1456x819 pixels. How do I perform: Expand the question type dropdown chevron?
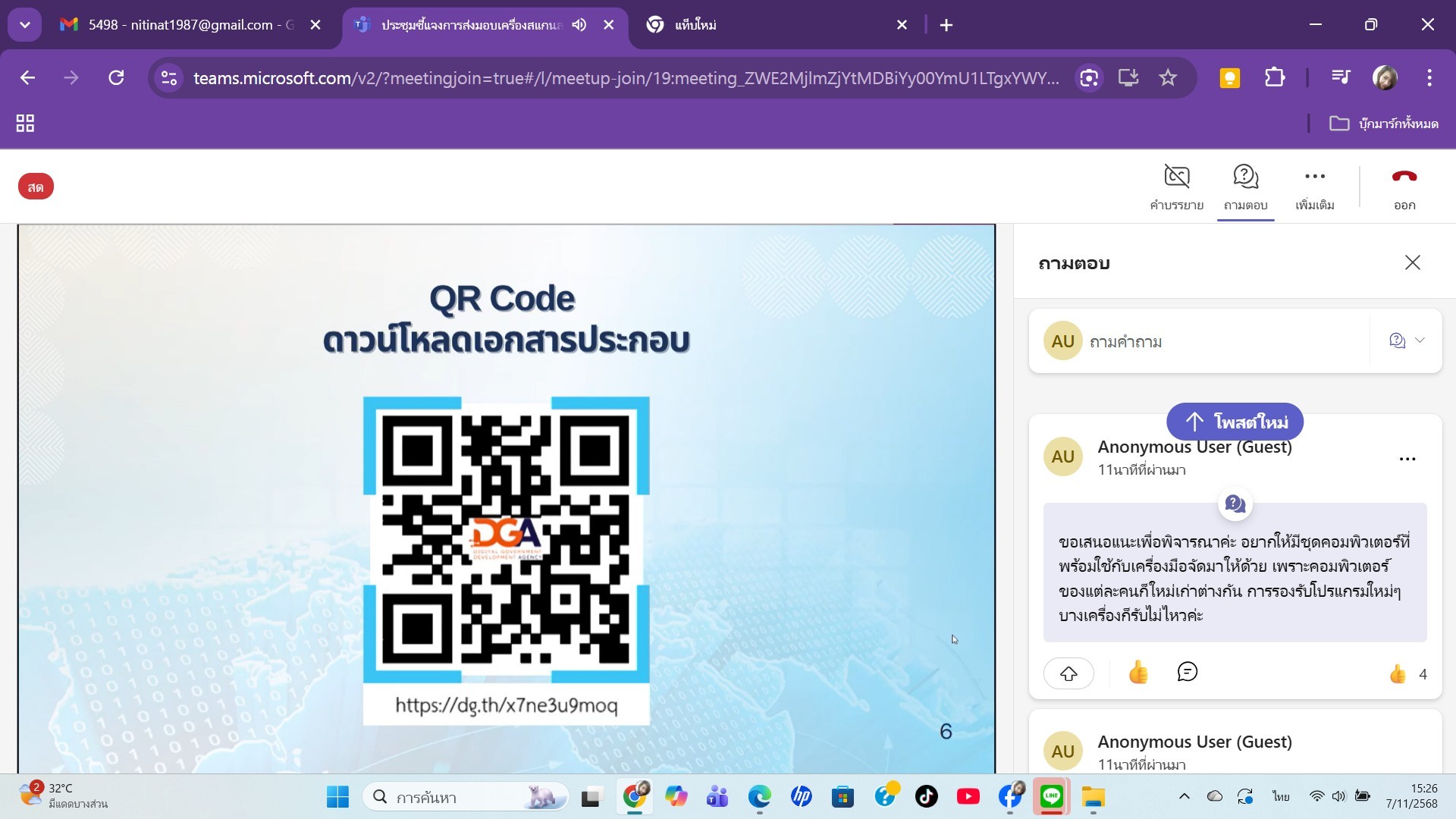[1420, 340]
